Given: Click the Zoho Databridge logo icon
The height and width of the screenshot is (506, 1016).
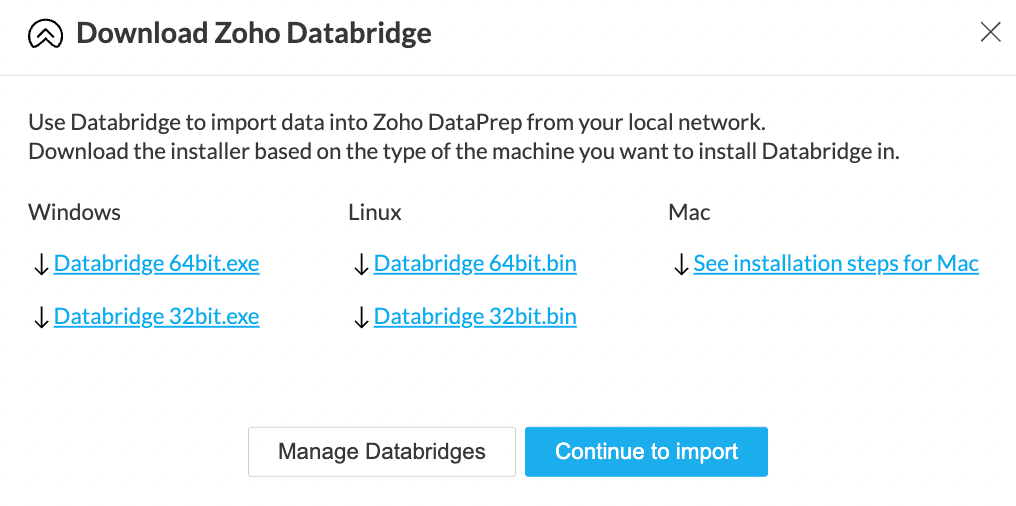Looking at the screenshot, I should click(46, 35).
